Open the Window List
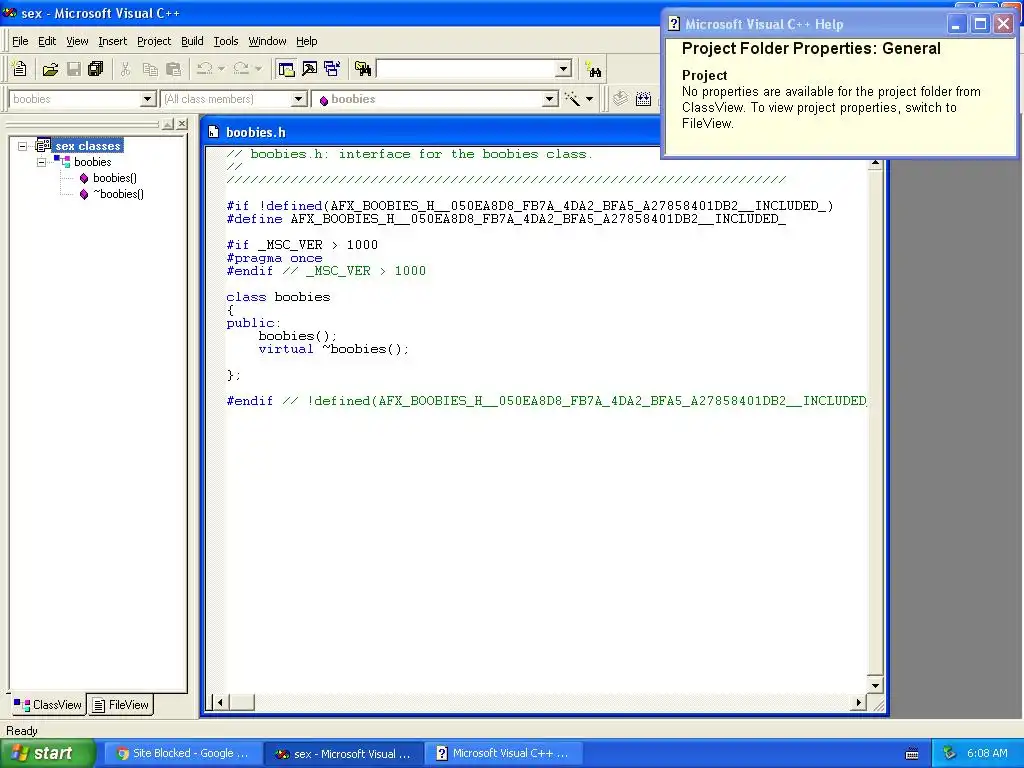1024x768 pixels. pos(332,69)
